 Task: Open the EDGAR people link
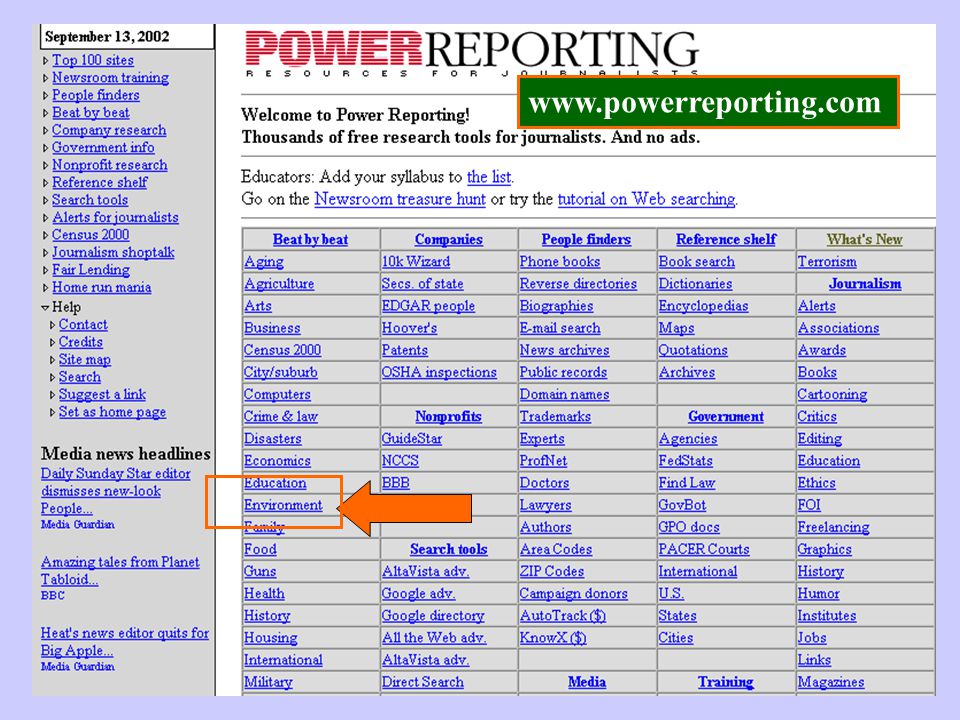tap(428, 306)
